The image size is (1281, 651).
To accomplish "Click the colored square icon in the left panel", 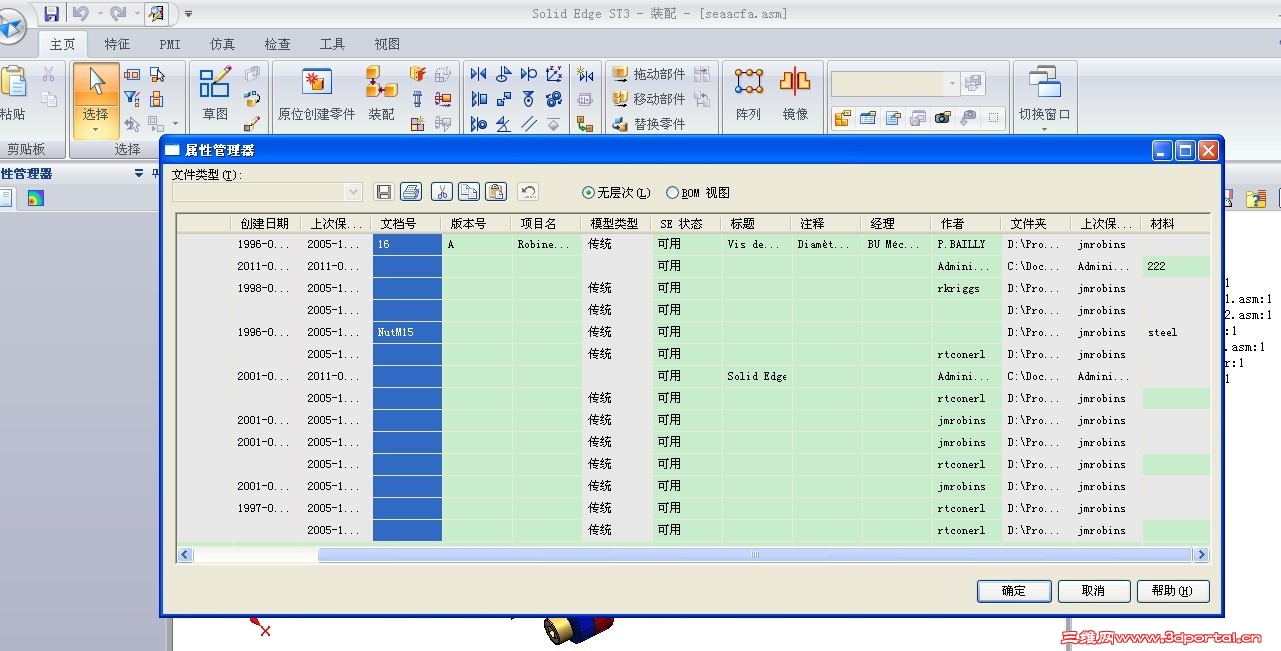I will [35, 199].
